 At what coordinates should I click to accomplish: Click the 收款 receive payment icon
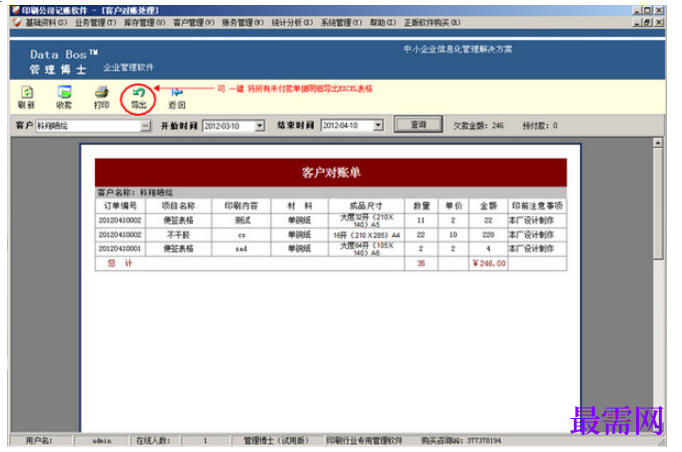[x=64, y=97]
